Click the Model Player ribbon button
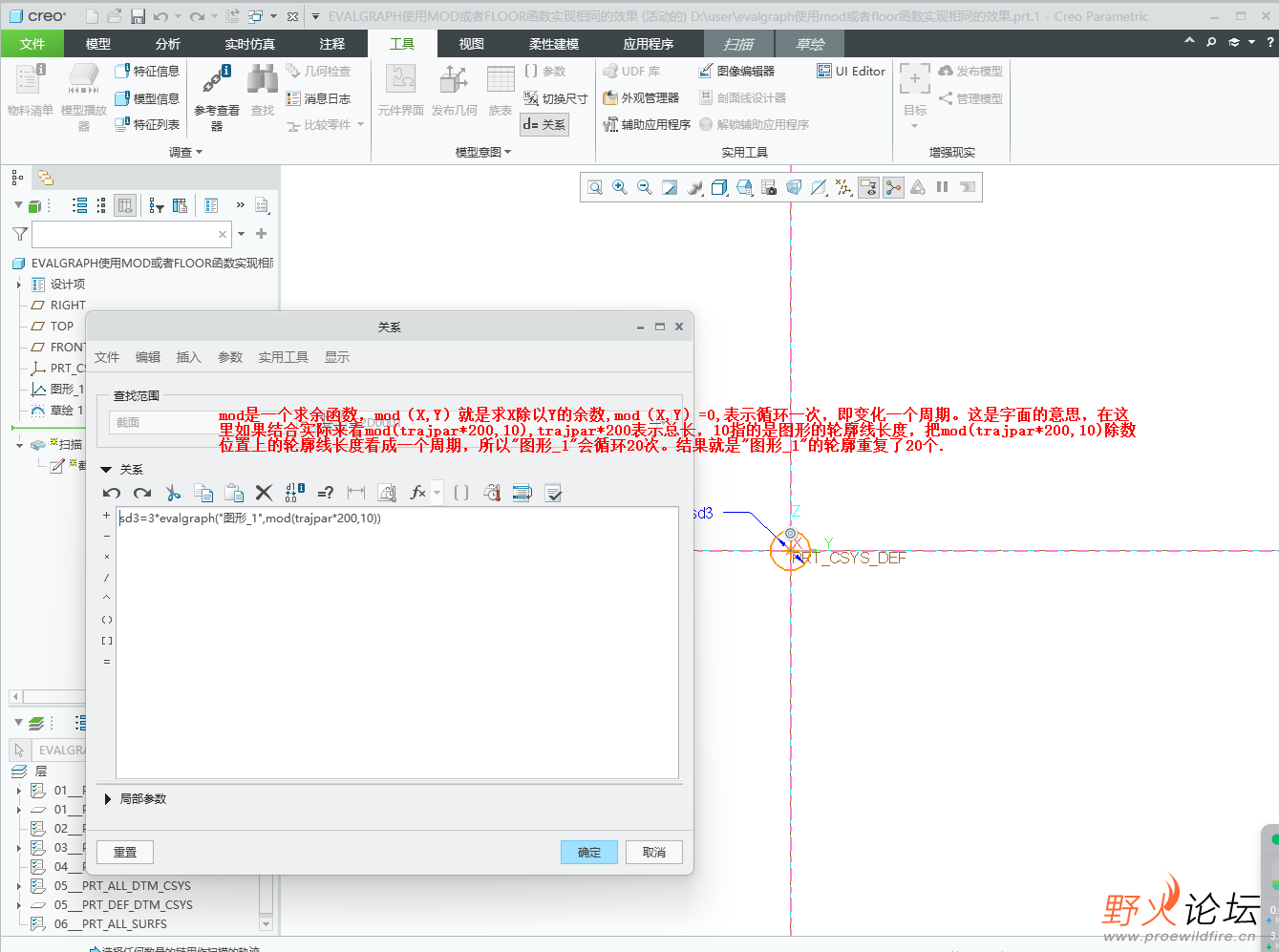The width and height of the screenshot is (1279, 952). [x=84, y=97]
